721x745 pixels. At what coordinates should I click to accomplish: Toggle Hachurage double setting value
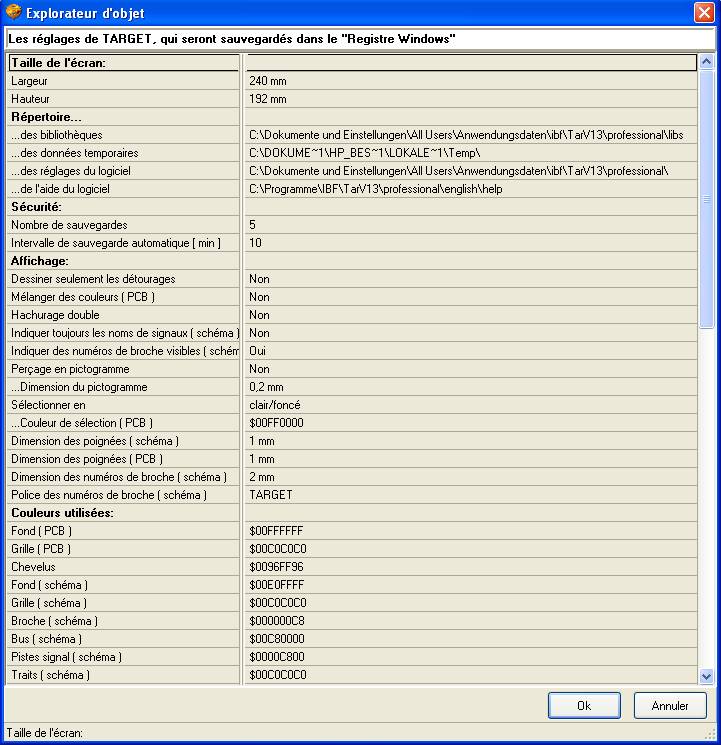470,315
